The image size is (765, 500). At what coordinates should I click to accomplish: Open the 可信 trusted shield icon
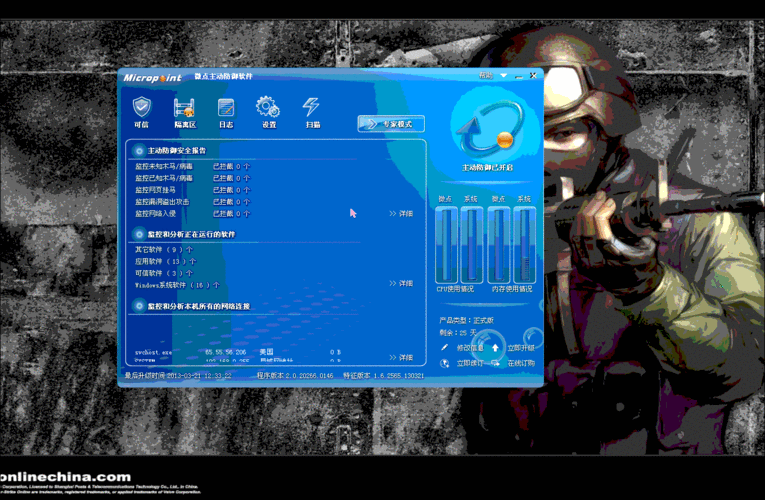coord(141,112)
